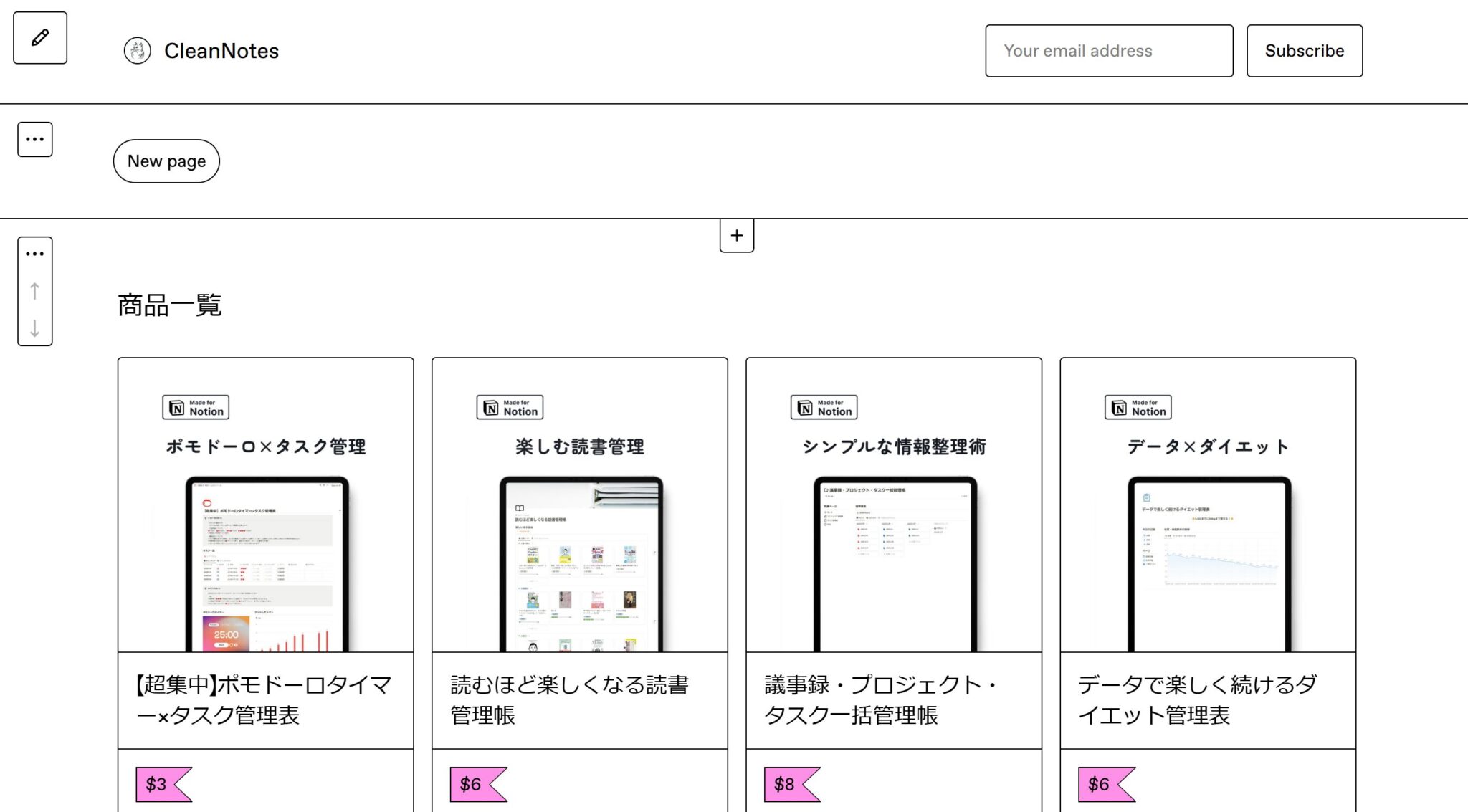
Task: Click the pencil edit icon top-left
Action: (x=39, y=38)
